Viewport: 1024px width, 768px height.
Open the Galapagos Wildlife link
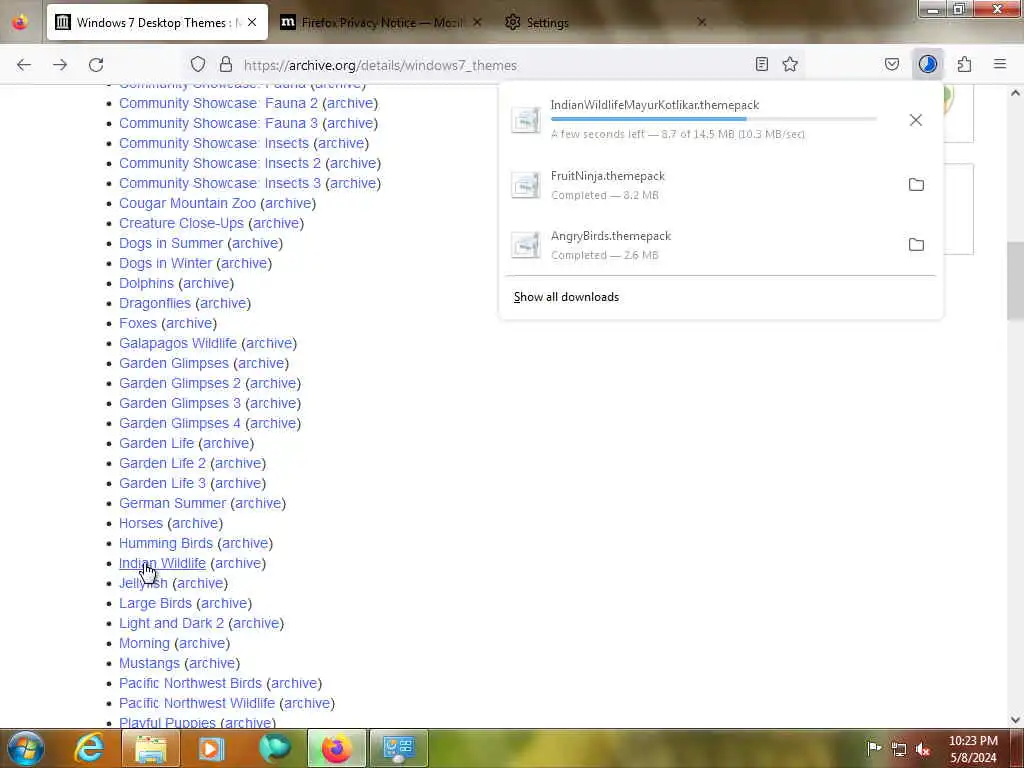click(178, 343)
